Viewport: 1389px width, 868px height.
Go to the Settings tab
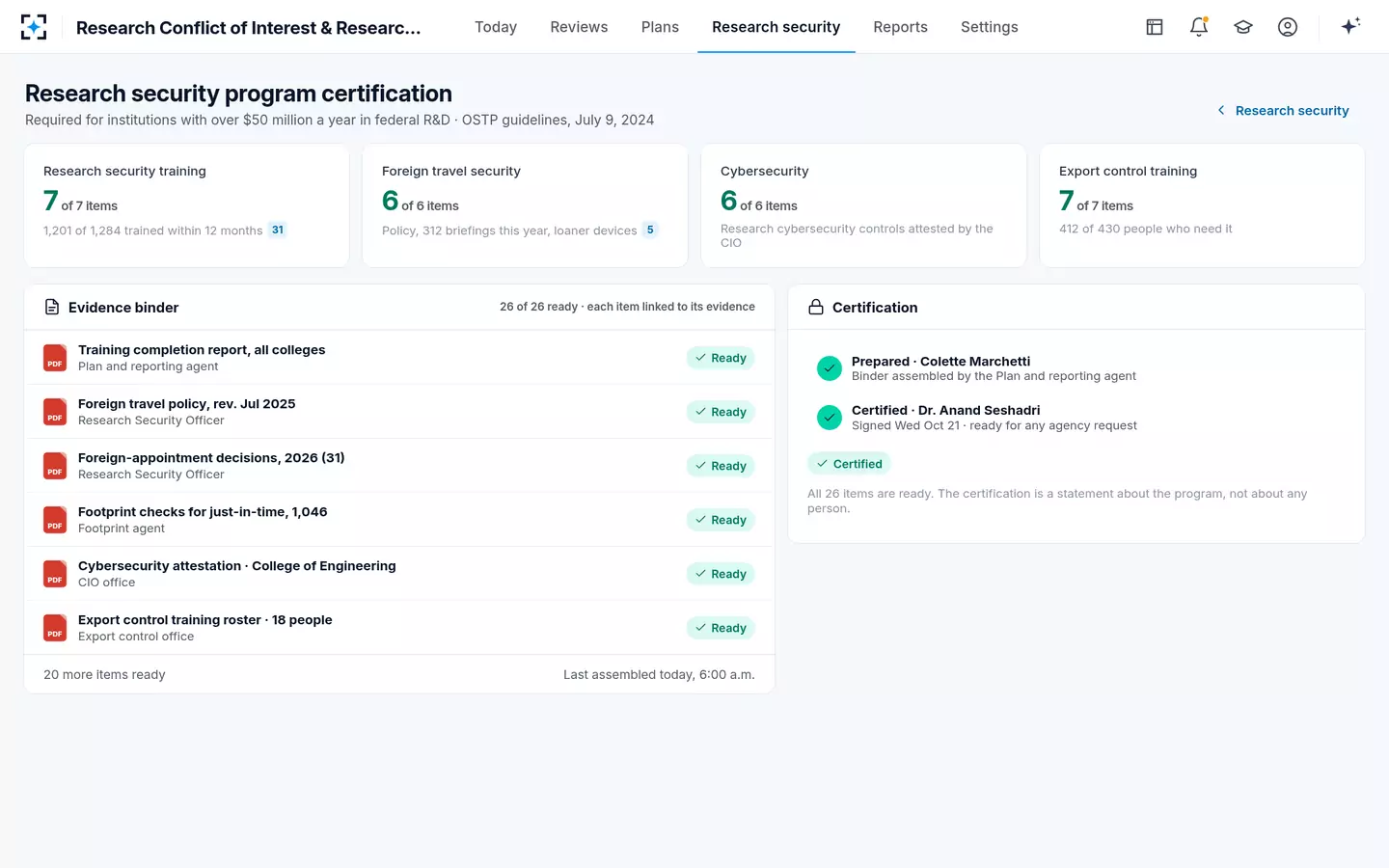[x=989, y=27]
